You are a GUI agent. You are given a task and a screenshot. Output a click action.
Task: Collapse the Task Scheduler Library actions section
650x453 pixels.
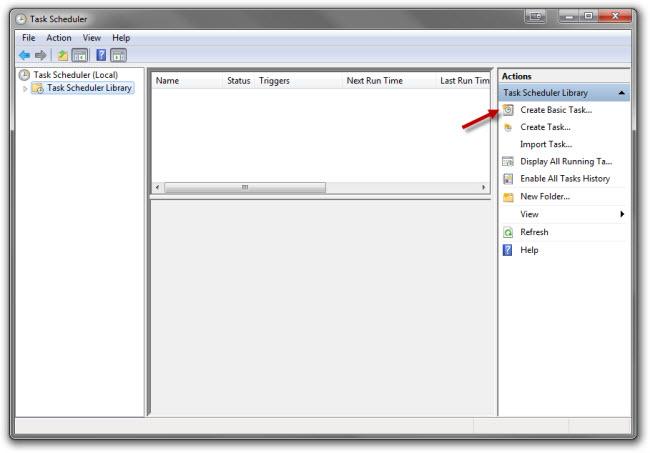[621, 93]
